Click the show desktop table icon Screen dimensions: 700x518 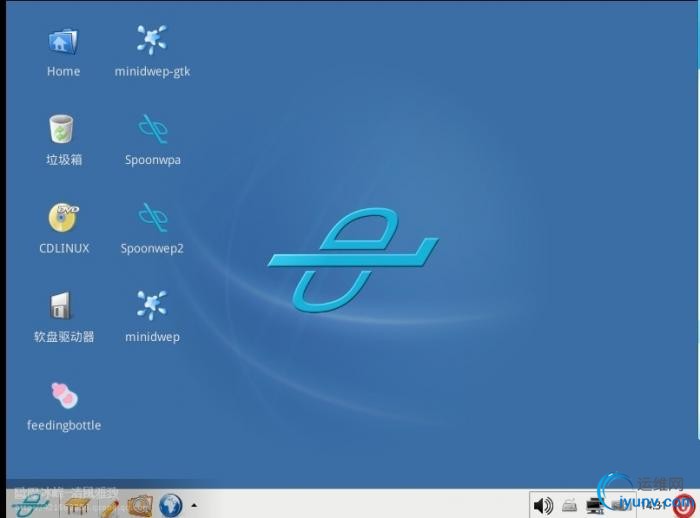point(78,506)
